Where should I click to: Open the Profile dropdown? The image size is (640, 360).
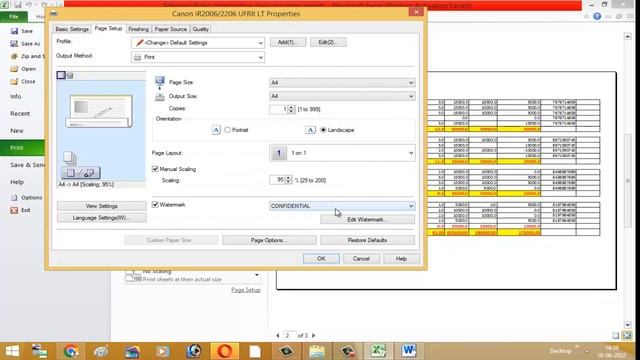pos(198,43)
